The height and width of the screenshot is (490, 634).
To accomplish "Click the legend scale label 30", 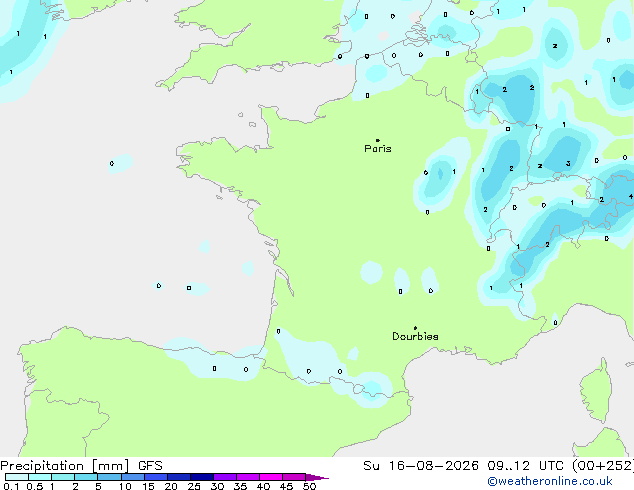I will [x=217, y=486].
